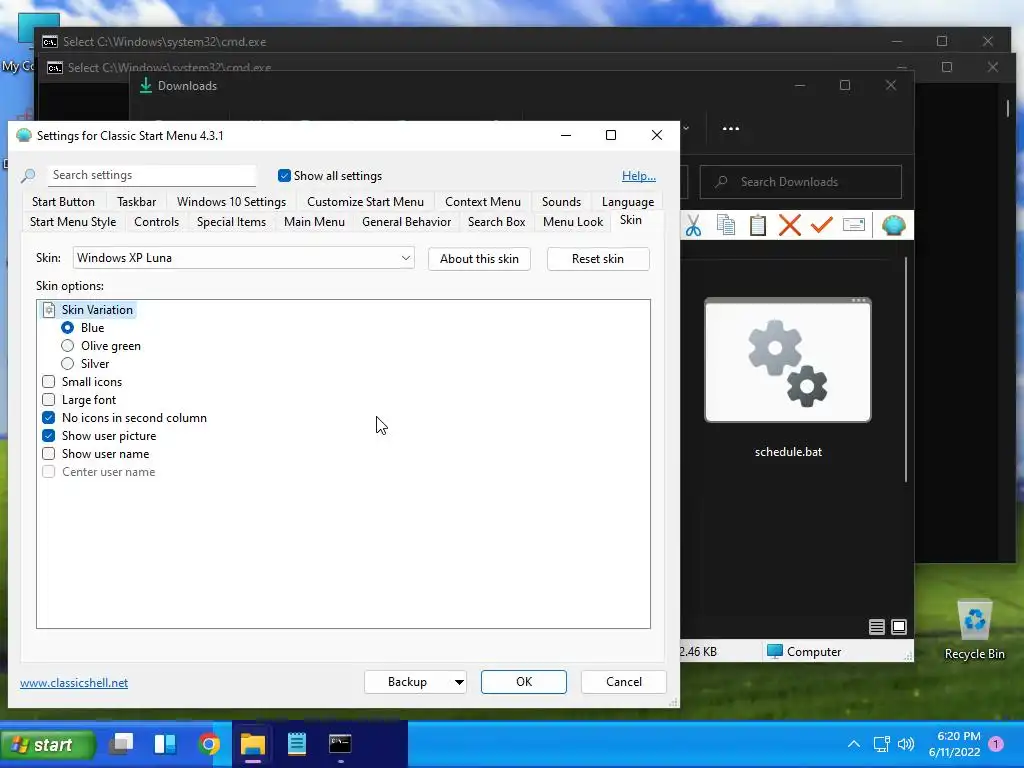Click the About this skin button
This screenshot has width=1024, height=768.
[479, 259]
